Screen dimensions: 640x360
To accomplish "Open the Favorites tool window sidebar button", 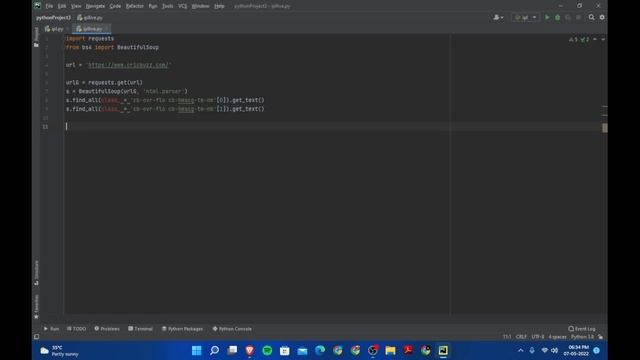I will (36, 307).
